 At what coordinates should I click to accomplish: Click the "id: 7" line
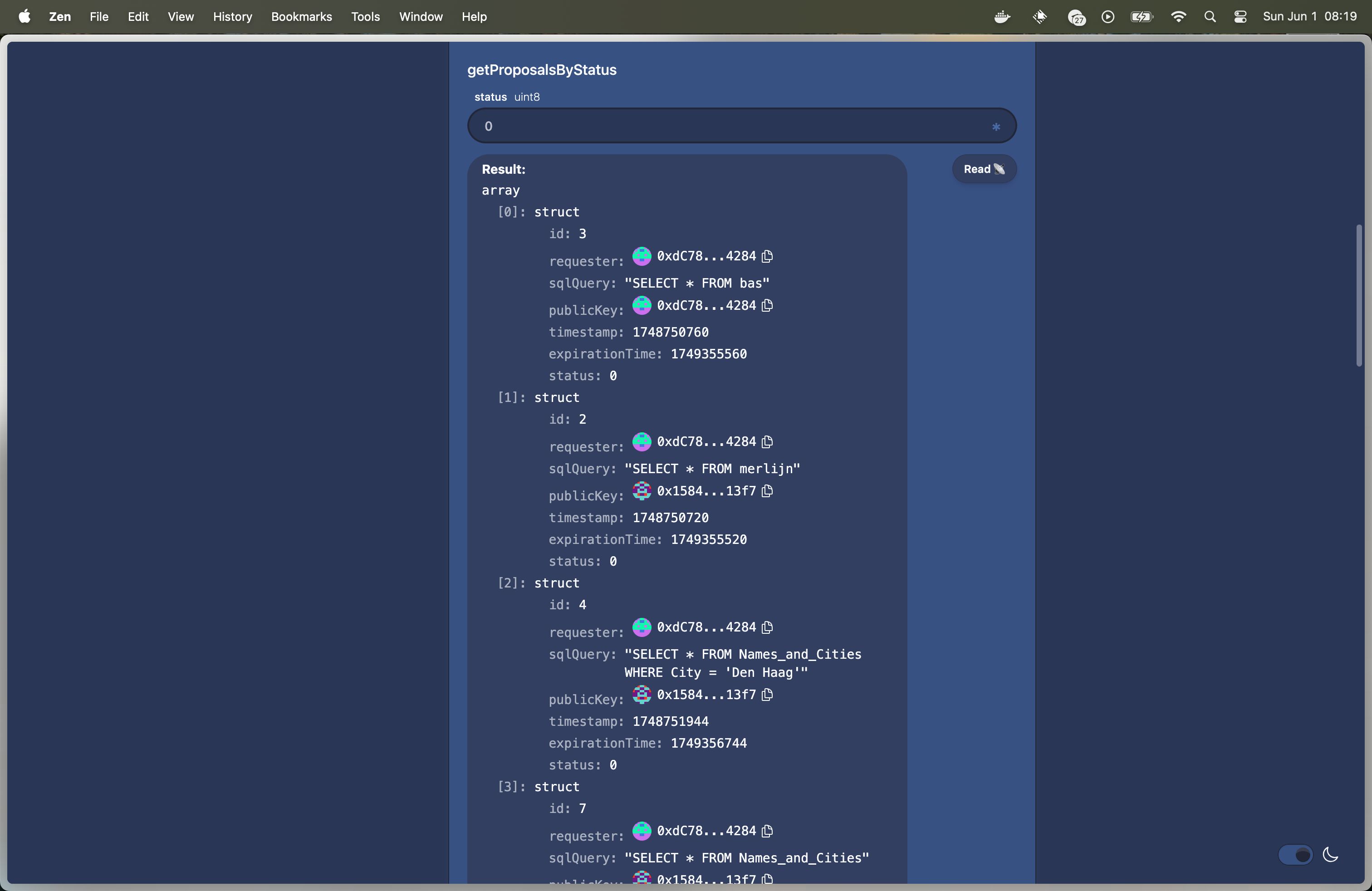click(567, 808)
